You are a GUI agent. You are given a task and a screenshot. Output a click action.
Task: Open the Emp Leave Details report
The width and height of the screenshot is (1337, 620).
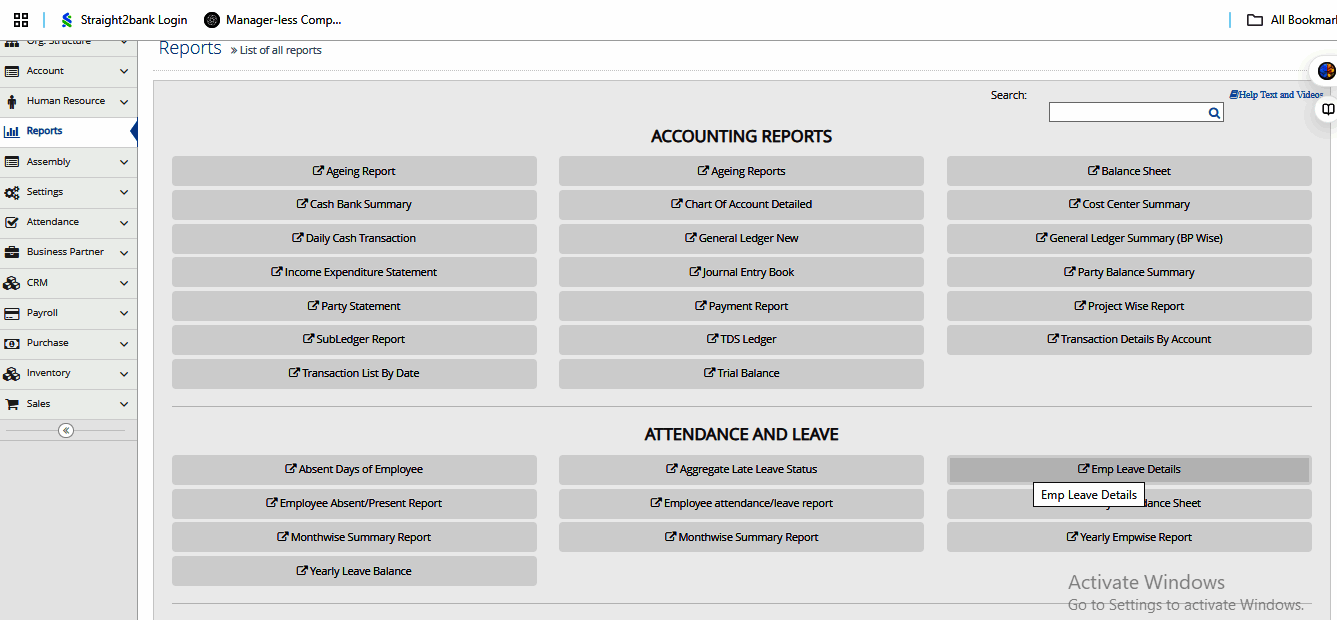pyautogui.click(x=1129, y=469)
